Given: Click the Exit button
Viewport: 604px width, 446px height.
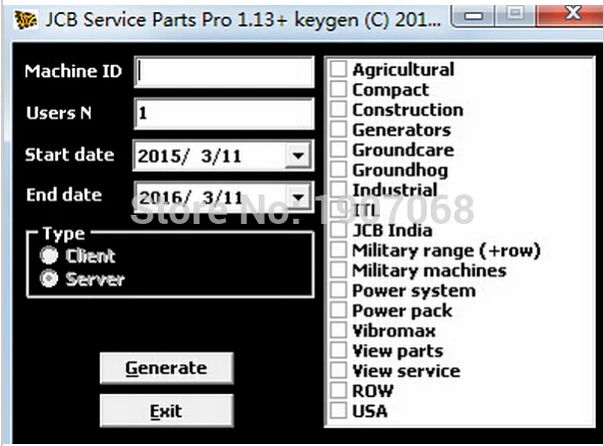Looking at the screenshot, I should click(166, 411).
